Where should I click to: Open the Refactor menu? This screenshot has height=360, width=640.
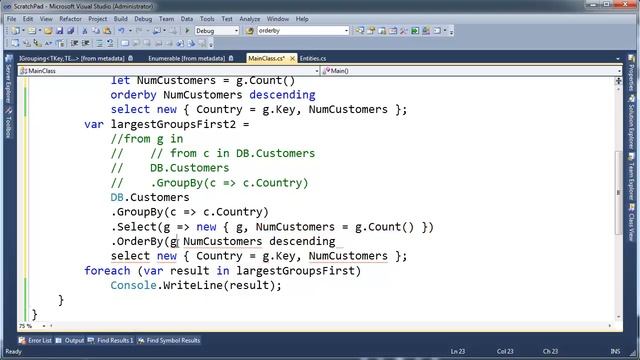(x=70, y=19)
